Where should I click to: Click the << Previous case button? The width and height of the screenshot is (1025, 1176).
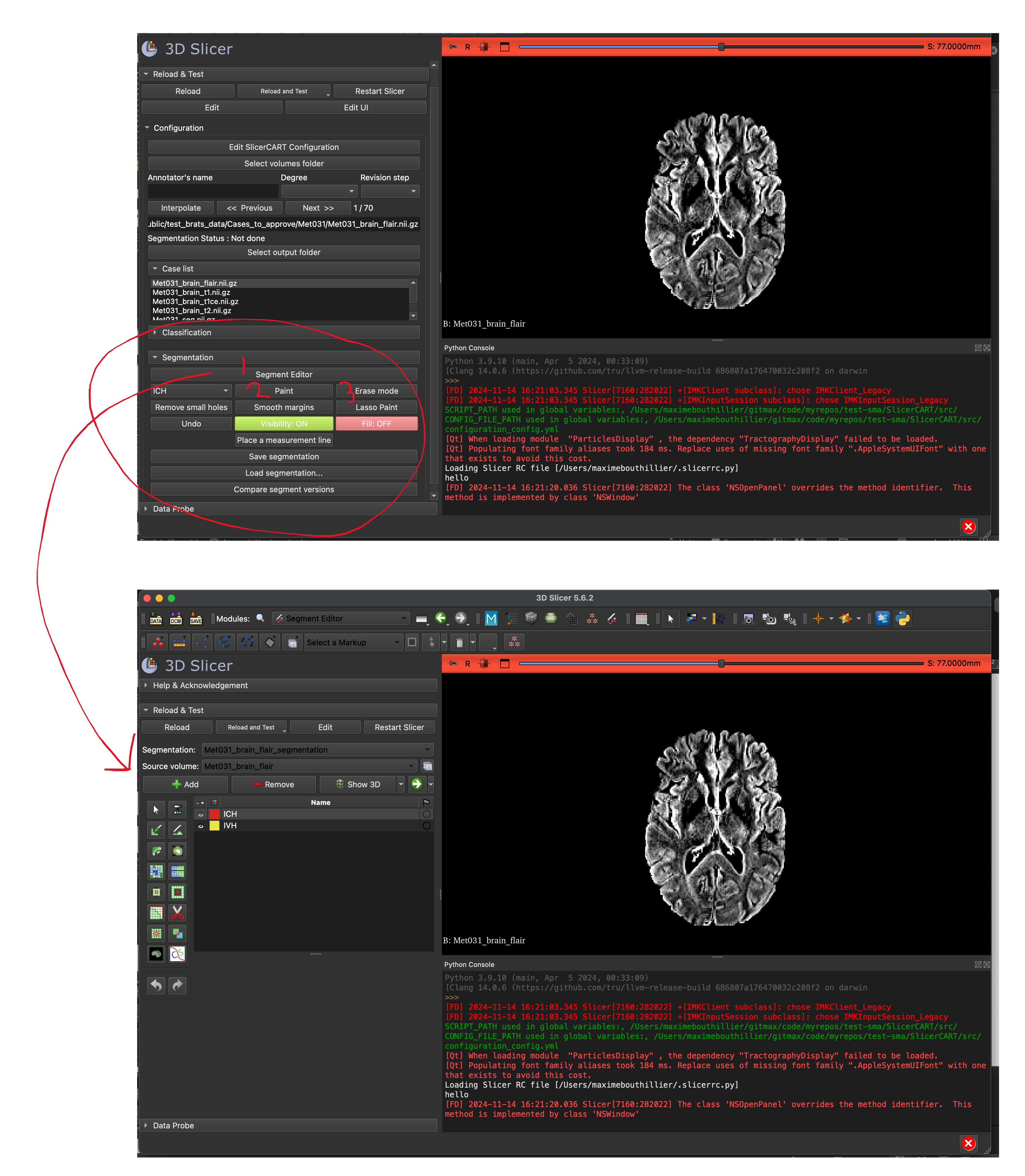pyautogui.click(x=249, y=208)
